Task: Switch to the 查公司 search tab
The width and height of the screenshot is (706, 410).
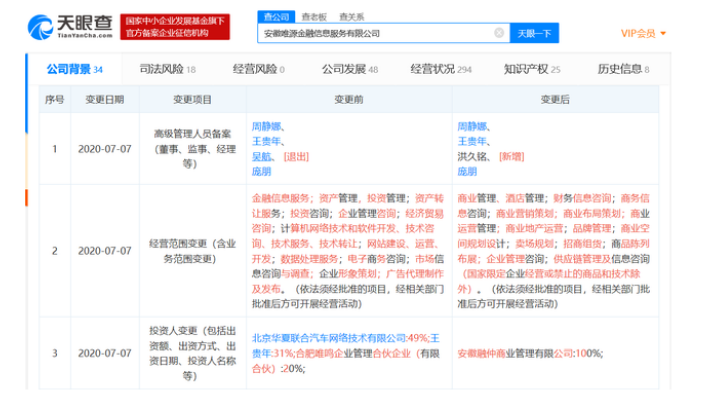Action: click(x=276, y=17)
